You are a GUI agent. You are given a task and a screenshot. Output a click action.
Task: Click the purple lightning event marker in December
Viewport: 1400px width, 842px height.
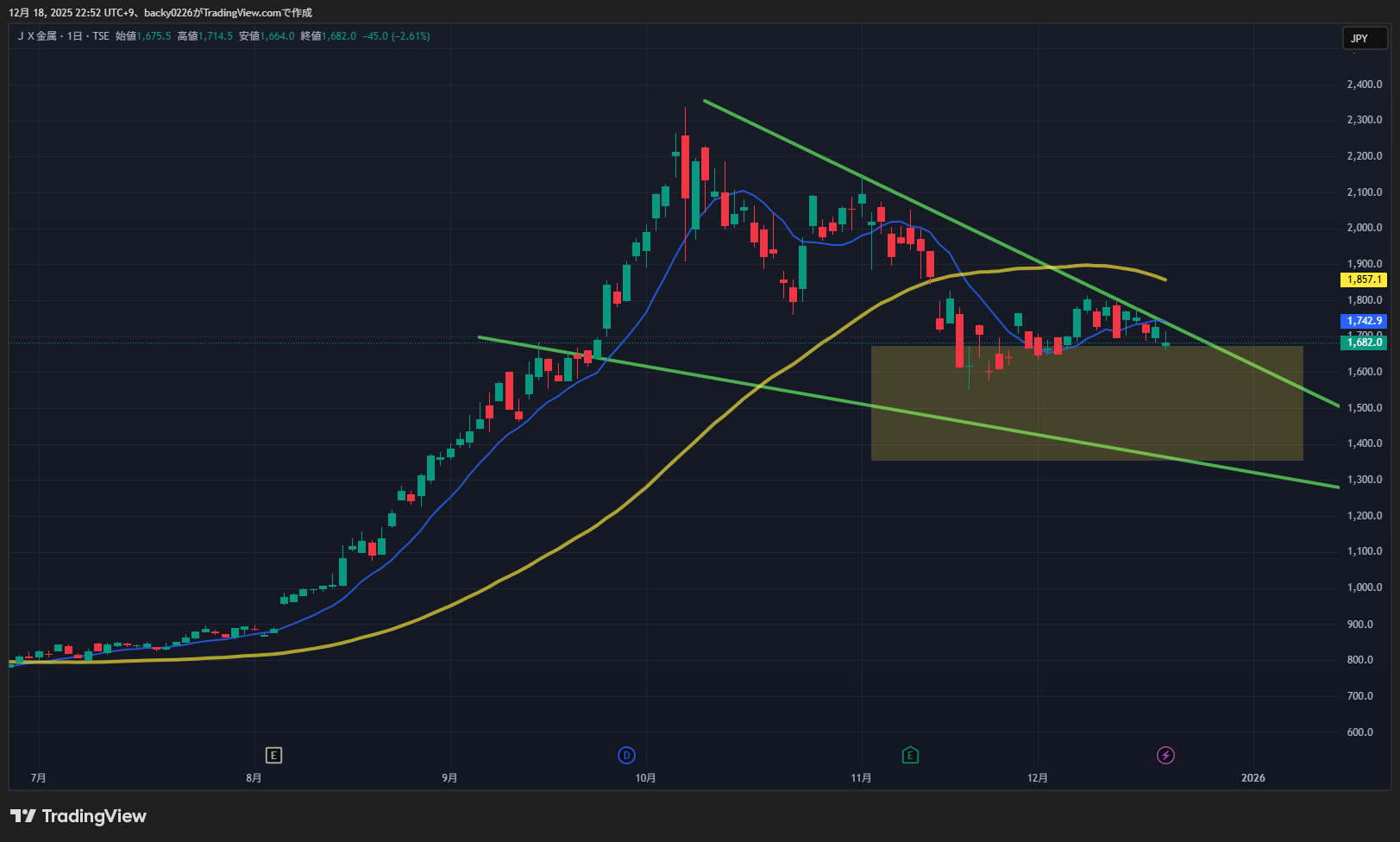[1165, 756]
